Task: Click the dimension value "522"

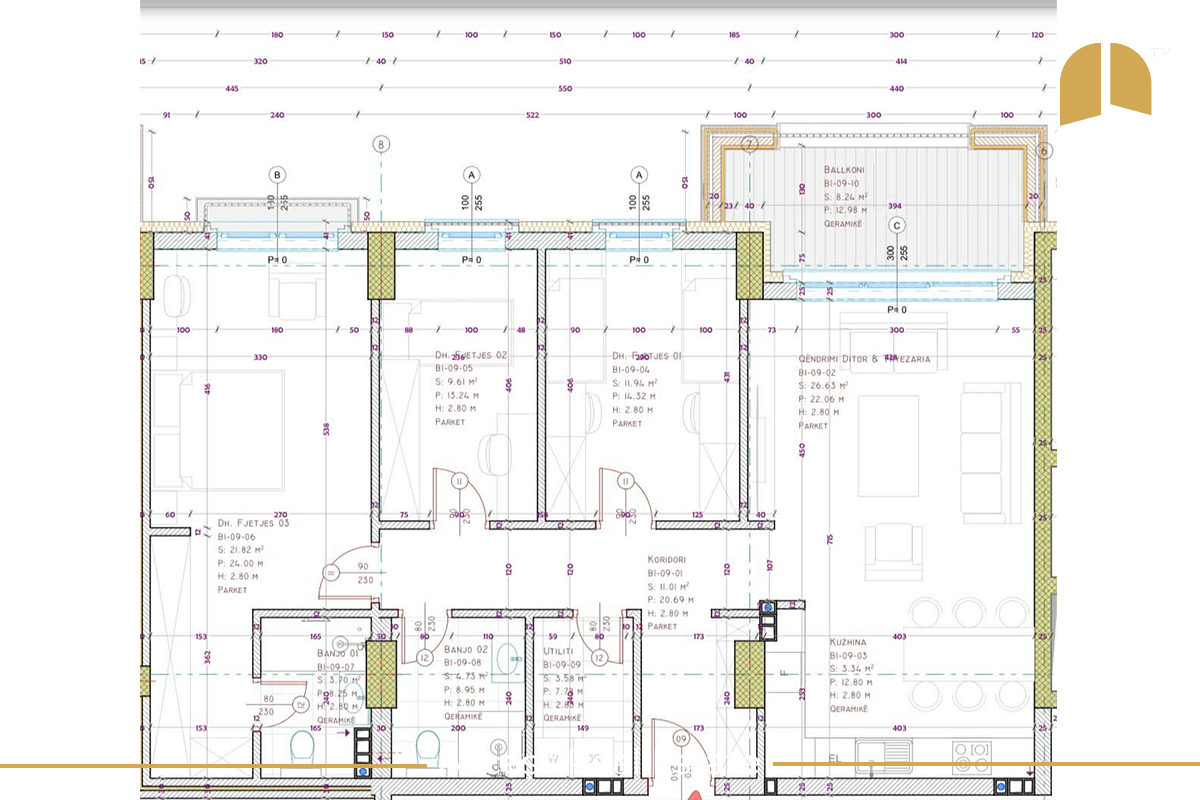Action: tap(533, 115)
